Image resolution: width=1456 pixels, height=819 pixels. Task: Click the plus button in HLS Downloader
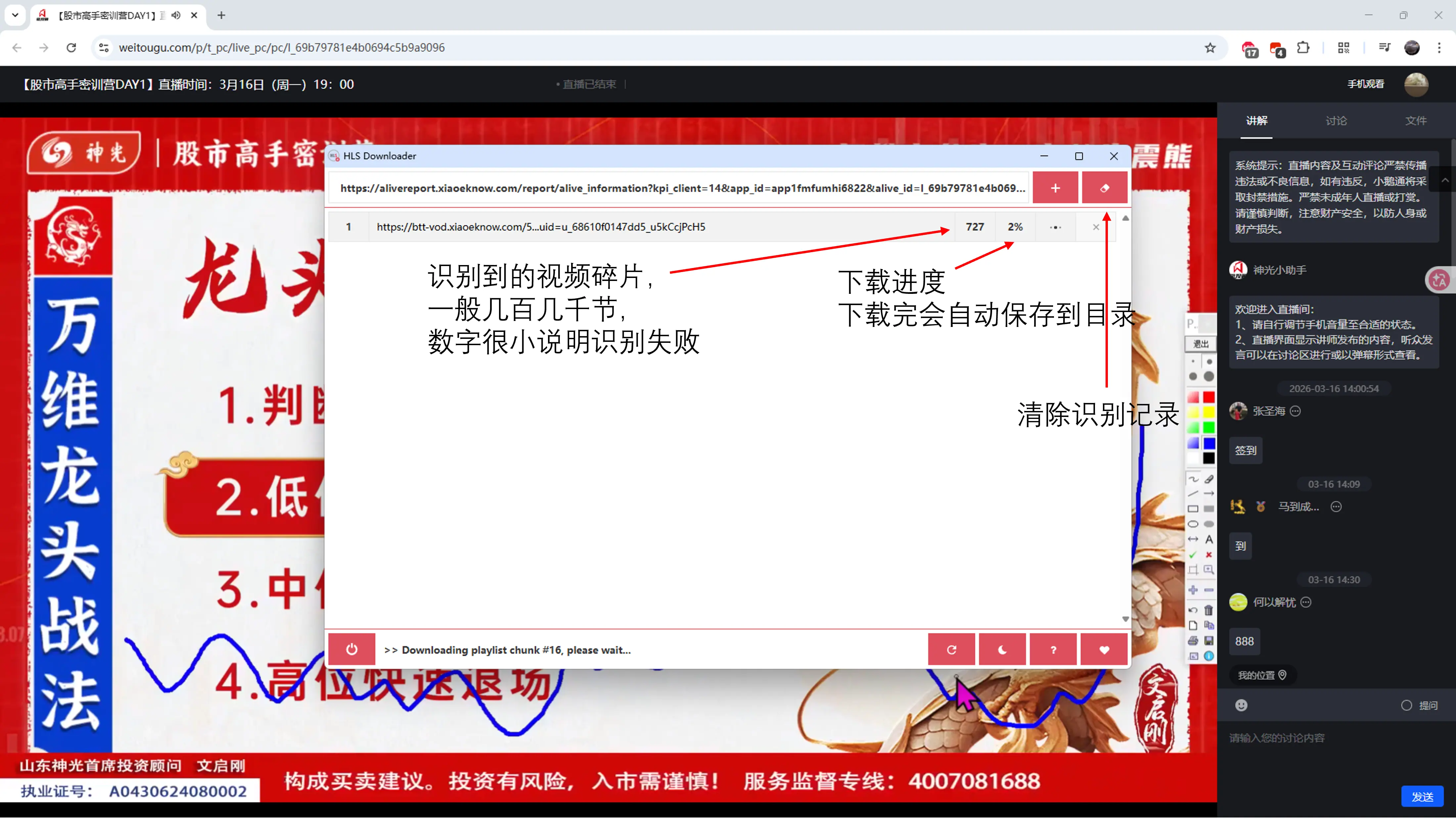tap(1055, 188)
